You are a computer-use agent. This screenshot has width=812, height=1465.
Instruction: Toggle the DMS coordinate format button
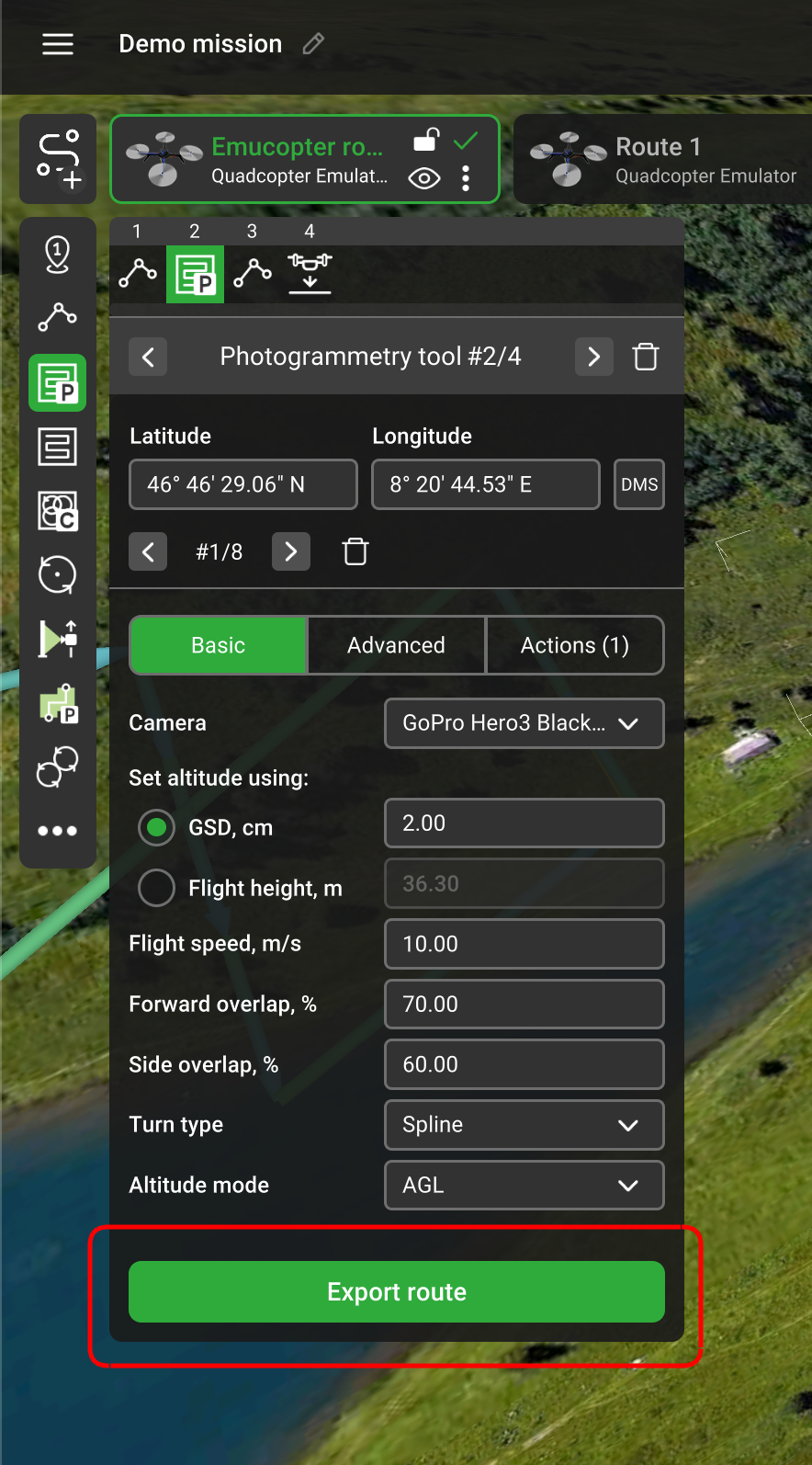coord(639,484)
